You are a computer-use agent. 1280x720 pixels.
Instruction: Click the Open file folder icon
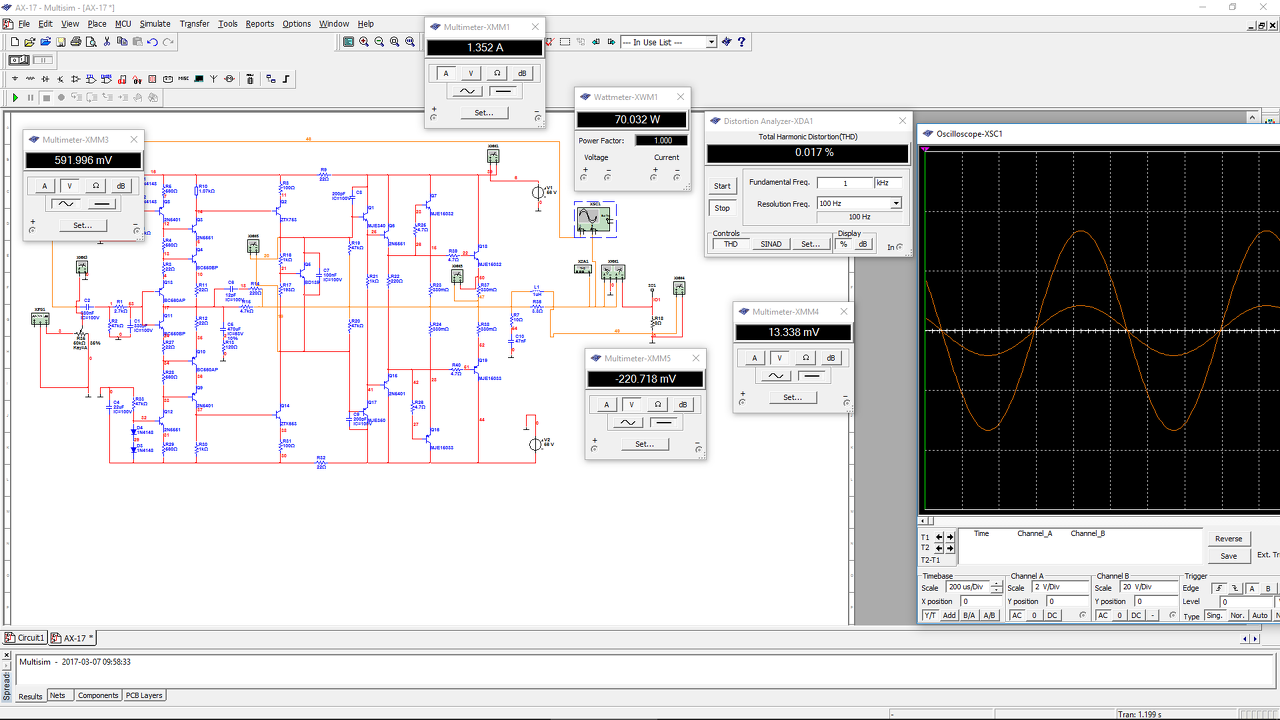click(31, 42)
